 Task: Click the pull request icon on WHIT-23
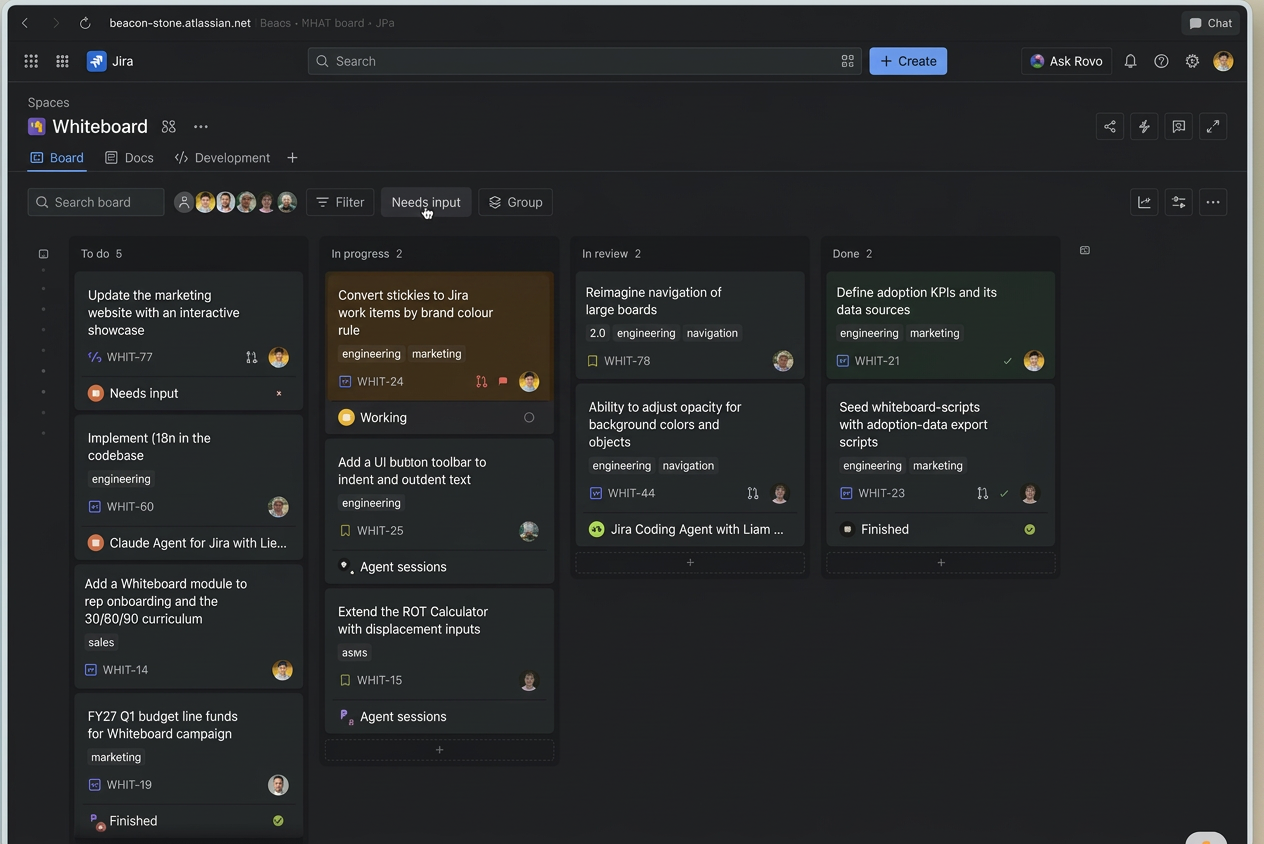point(982,493)
